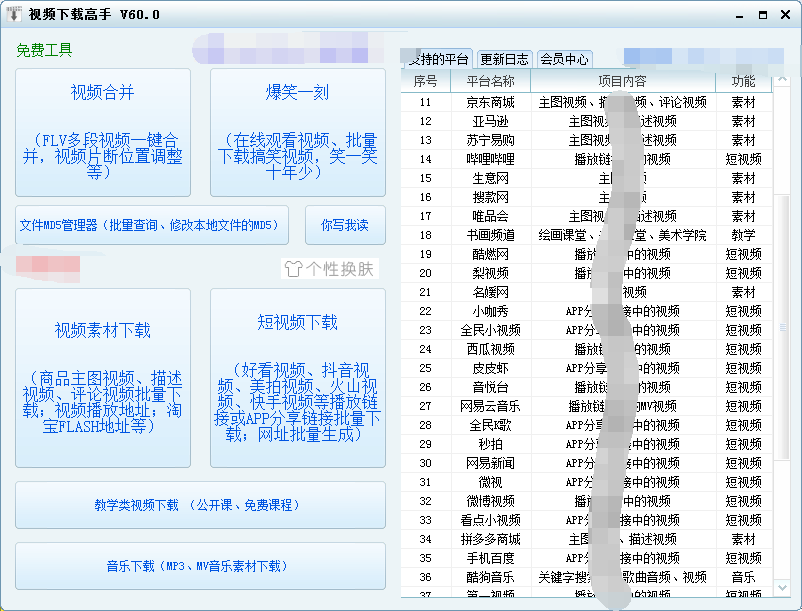Viewport: 802px width, 611px height.
Task: Select 亚马逊 row
Action: (x=587, y=121)
